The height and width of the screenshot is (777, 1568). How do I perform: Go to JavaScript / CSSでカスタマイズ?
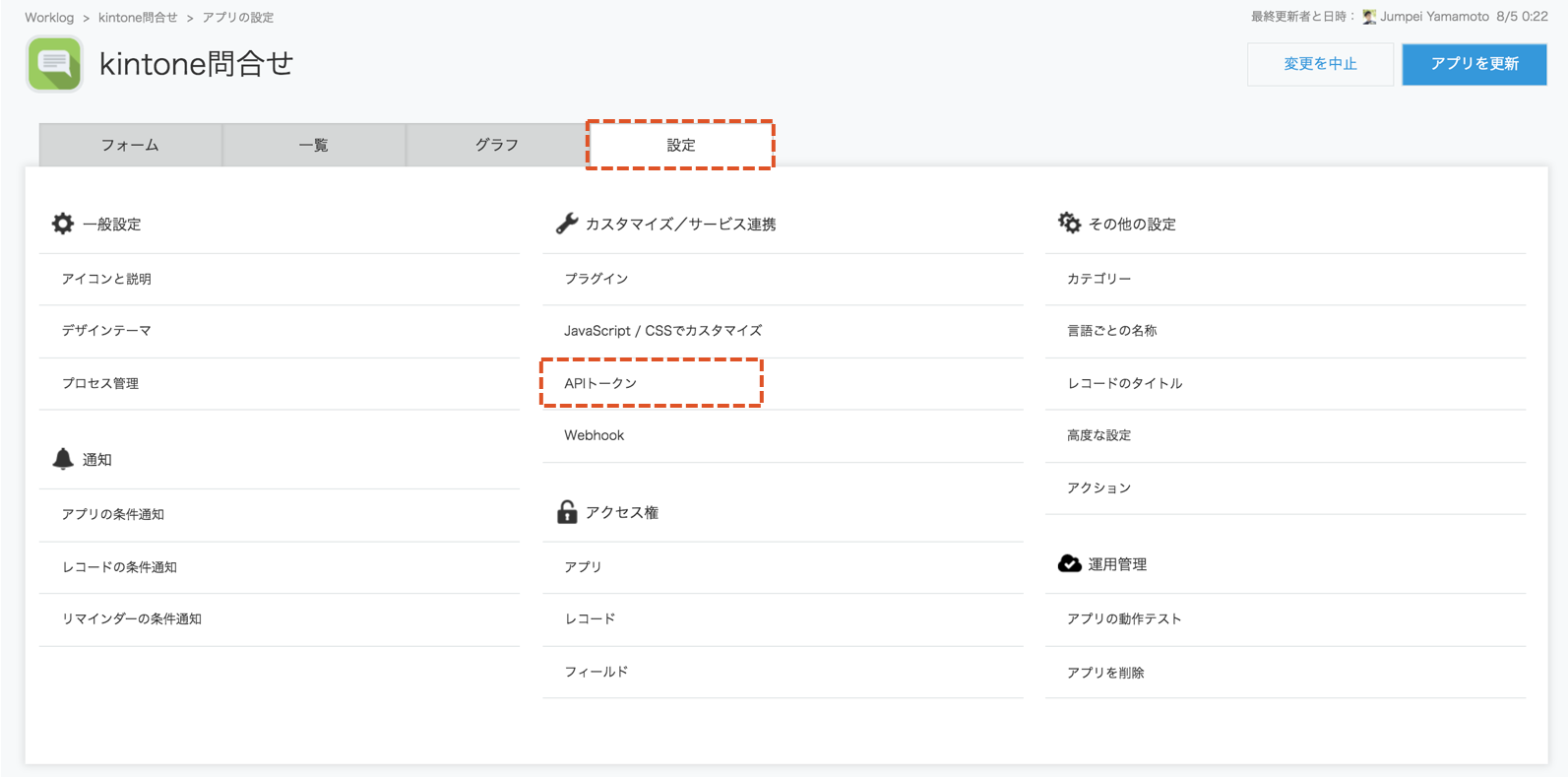click(662, 331)
